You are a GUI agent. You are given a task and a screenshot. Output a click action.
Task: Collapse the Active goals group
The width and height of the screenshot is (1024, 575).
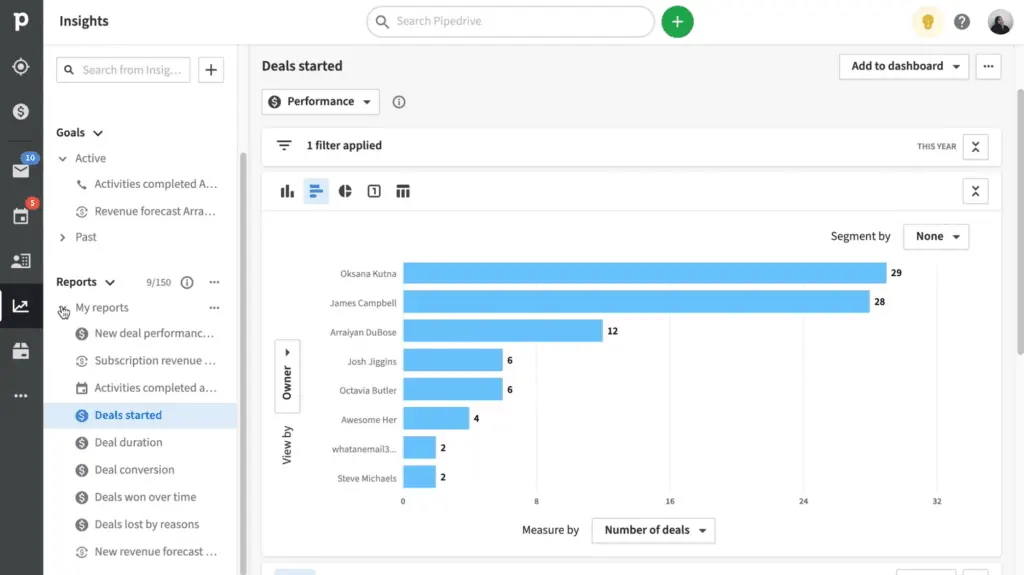pos(63,159)
